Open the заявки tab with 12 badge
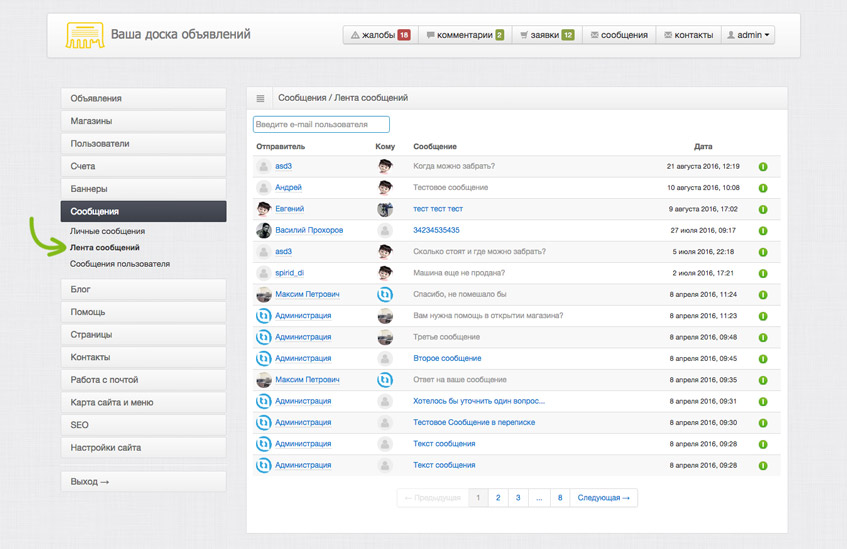The image size is (847, 549). click(547, 35)
